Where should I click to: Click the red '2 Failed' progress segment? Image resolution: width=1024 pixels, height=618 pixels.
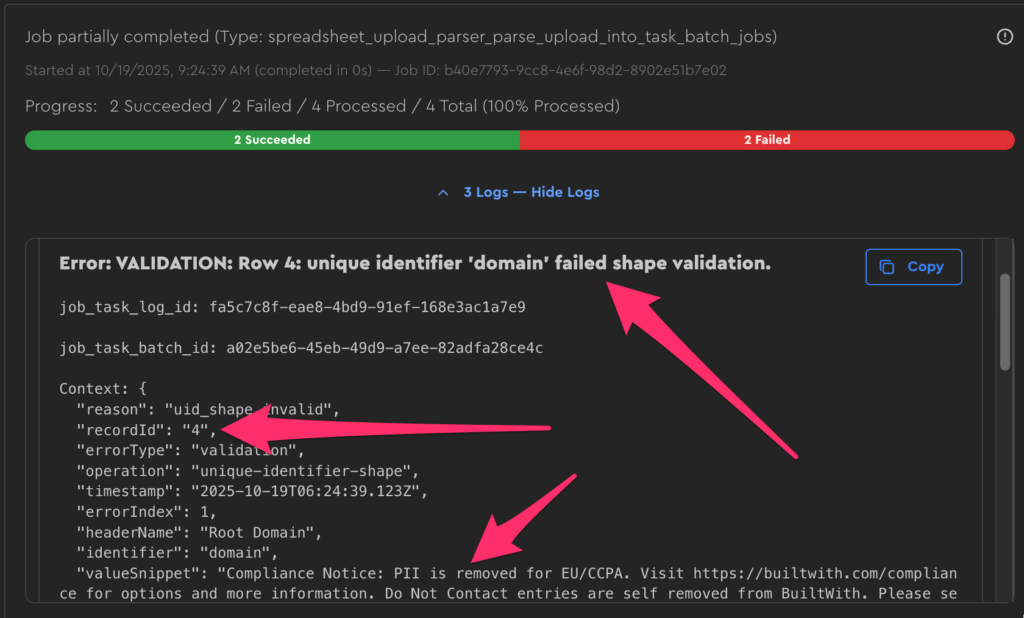tap(767, 140)
